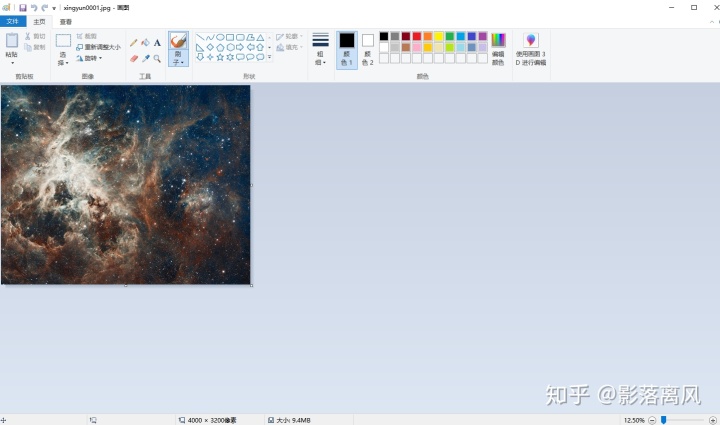720x425 pixels.
Task: Click the zoom in plus button
Action: click(x=713, y=420)
